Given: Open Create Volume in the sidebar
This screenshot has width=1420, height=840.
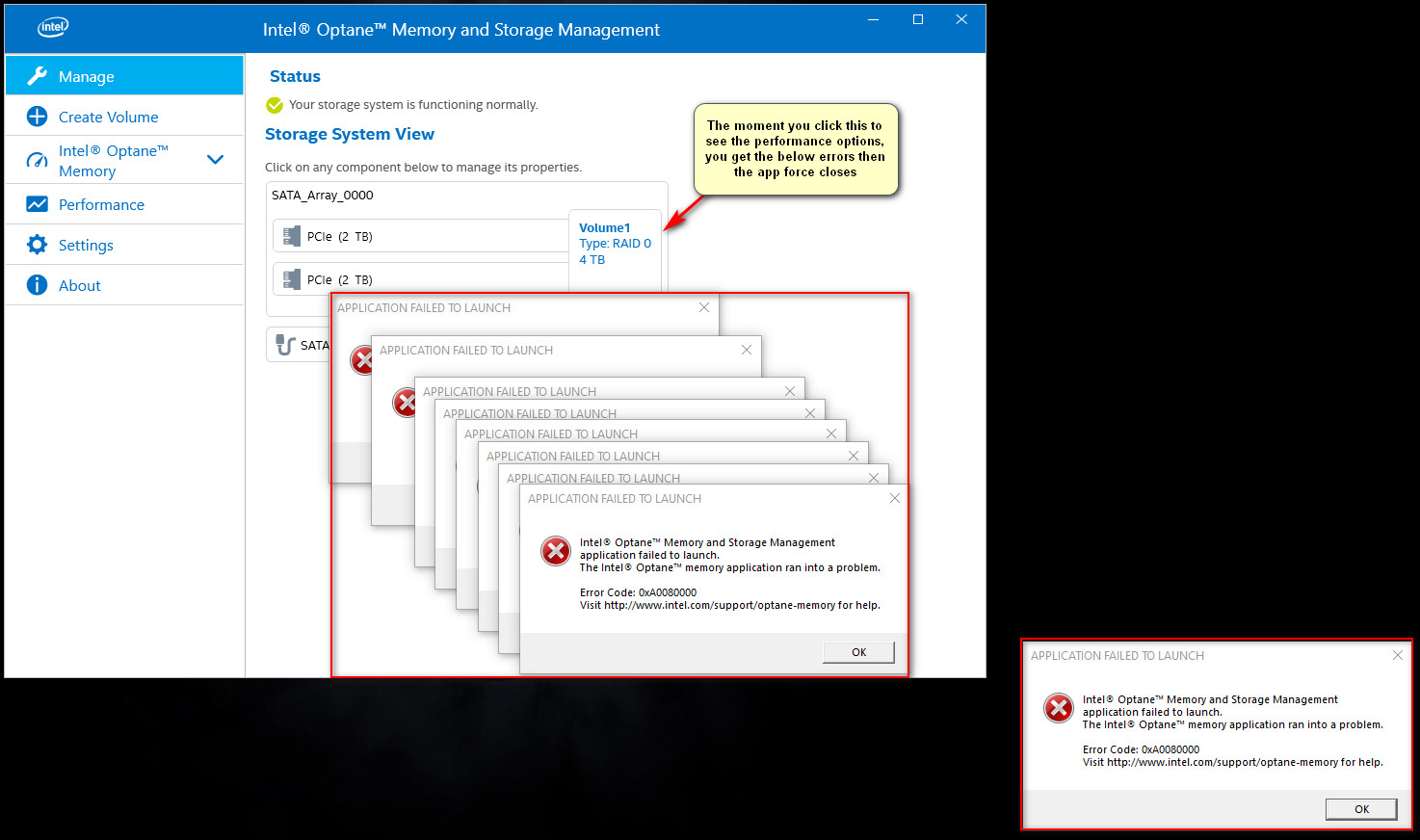Looking at the screenshot, I should tap(124, 117).
